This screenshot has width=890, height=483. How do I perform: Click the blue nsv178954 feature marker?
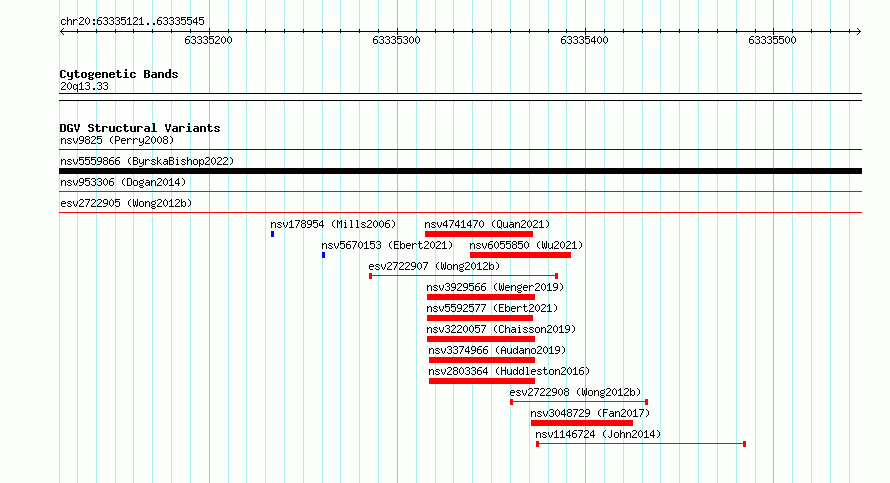(x=272, y=234)
